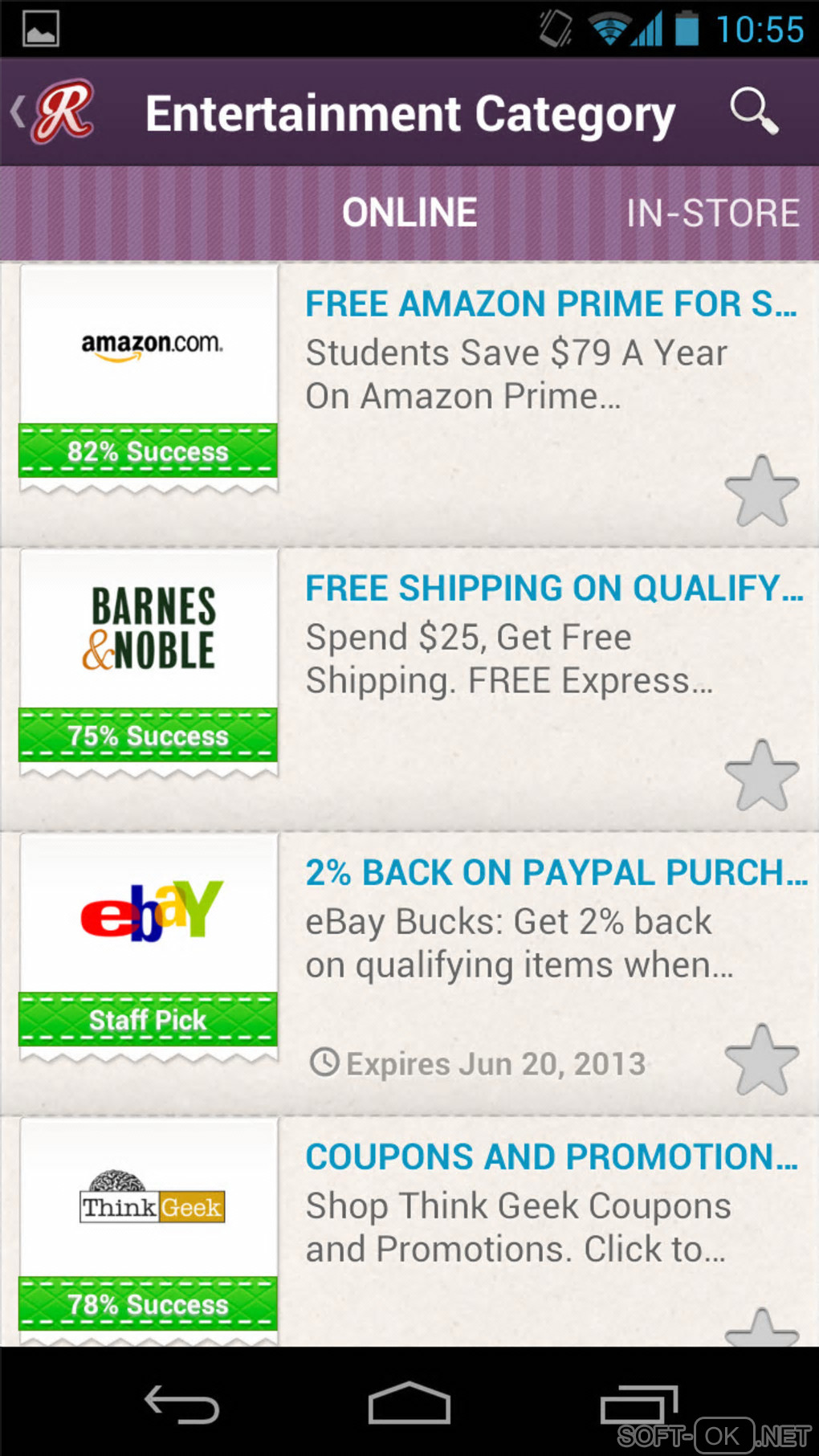This screenshot has height=1456, width=819.
Task: Open Coupons and Promotions ThinkGeek offer
Action: pyautogui.click(x=552, y=1157)
